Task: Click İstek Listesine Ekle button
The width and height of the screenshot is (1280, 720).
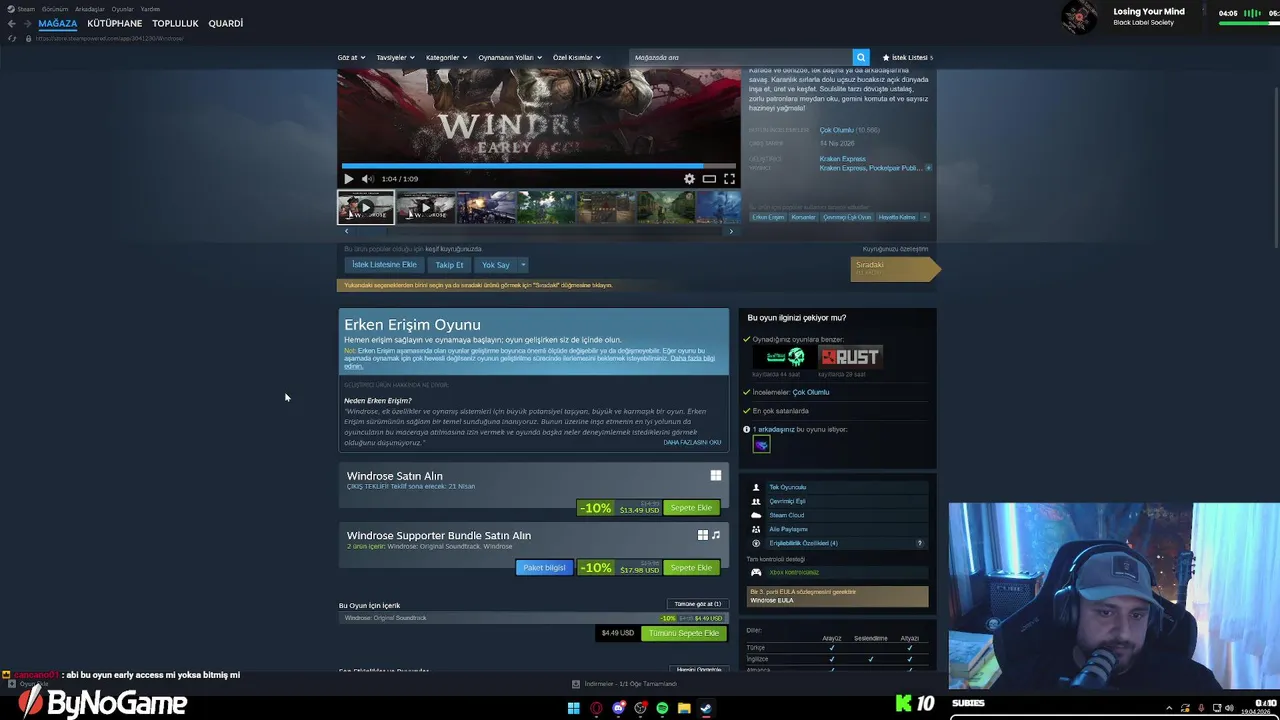Action: tap(384, 264)
